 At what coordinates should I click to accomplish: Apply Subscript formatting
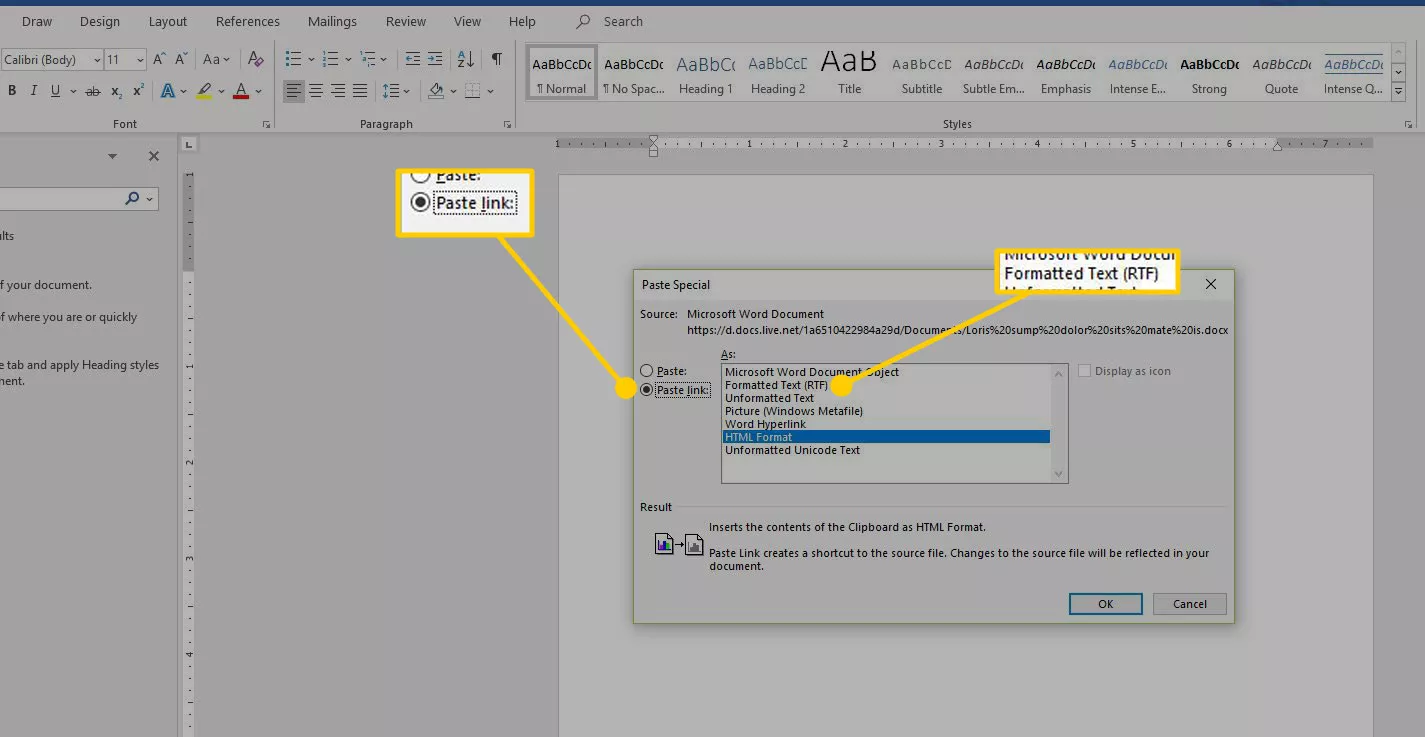[x=116, y=91]
